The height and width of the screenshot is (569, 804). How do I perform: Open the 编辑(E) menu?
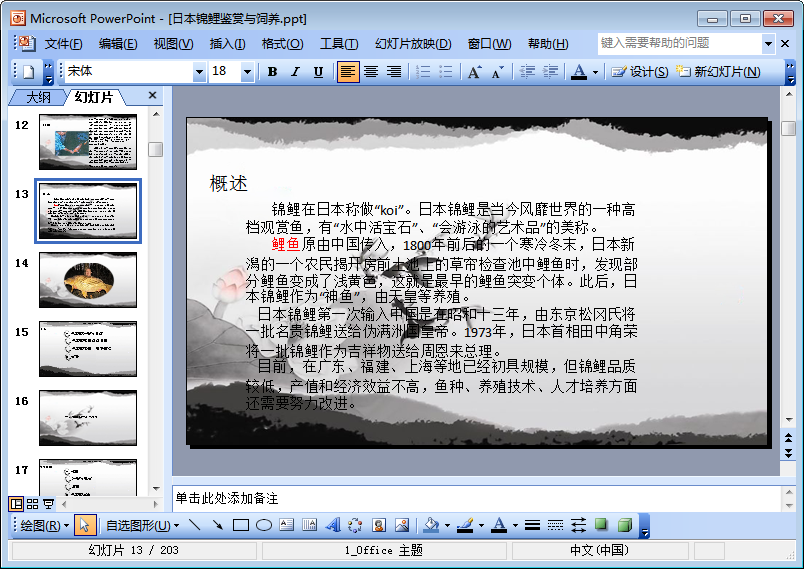click(x=118, y=44)
